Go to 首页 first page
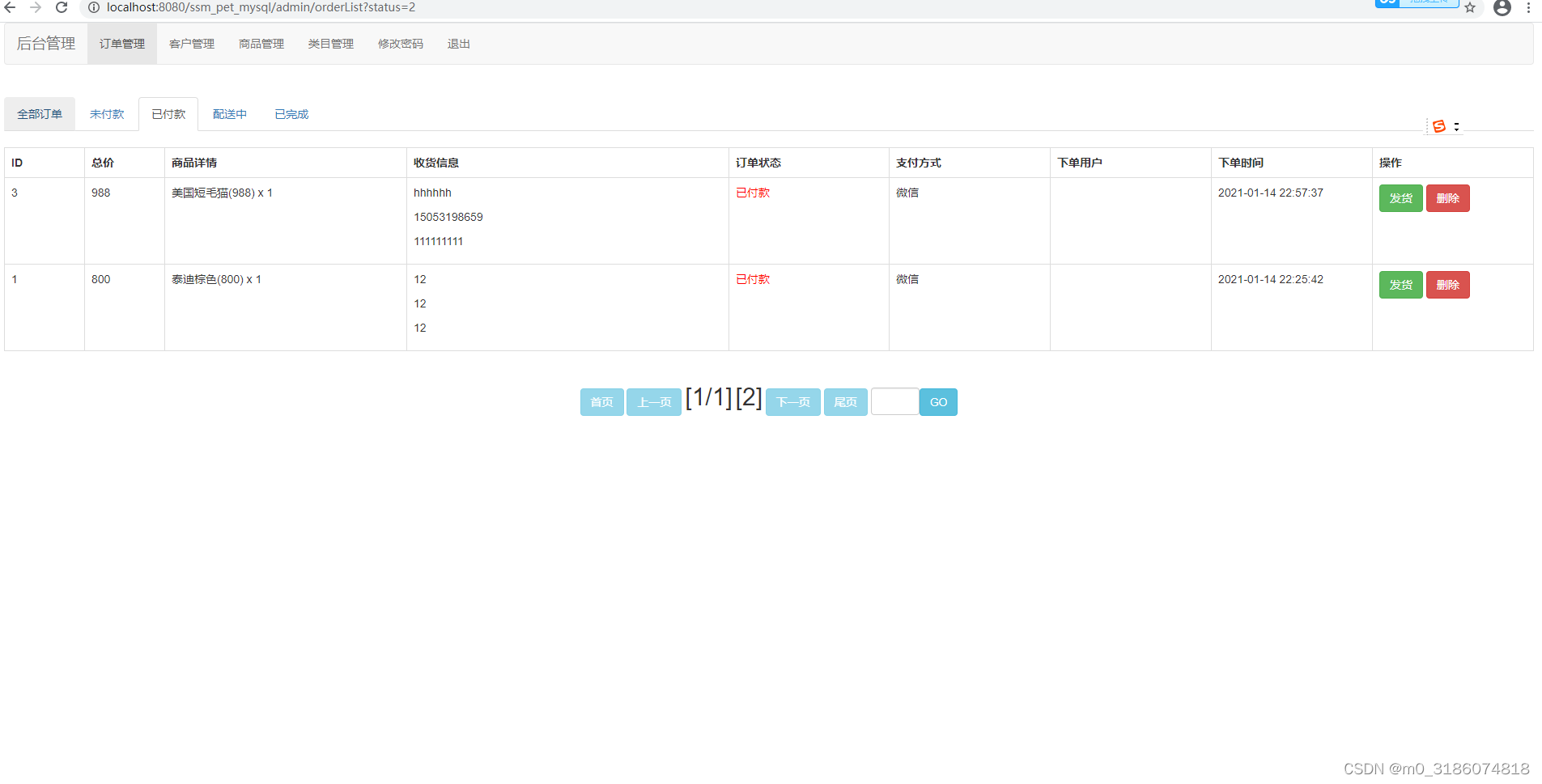1542x784 pixels. (x=601, y=402)
